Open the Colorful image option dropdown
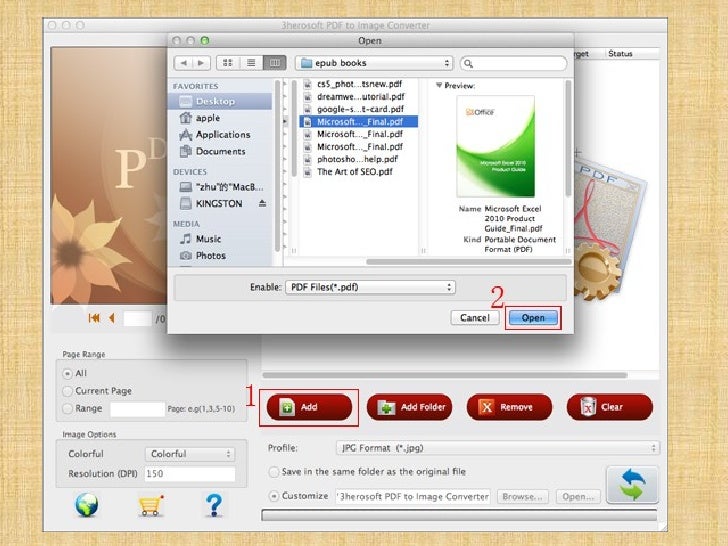The width and height of the screenshot is (728, 546). point(189,454)
